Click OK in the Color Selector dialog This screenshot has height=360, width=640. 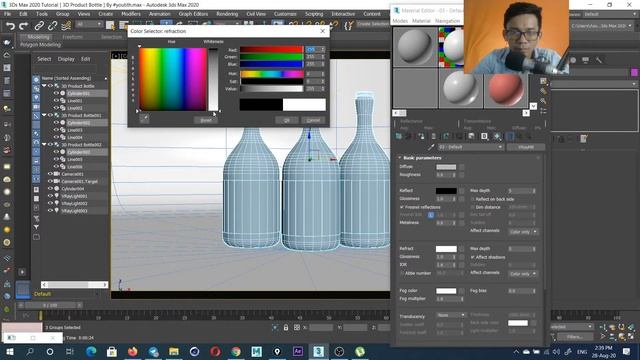pyautogui.click(x=287, y=120)
